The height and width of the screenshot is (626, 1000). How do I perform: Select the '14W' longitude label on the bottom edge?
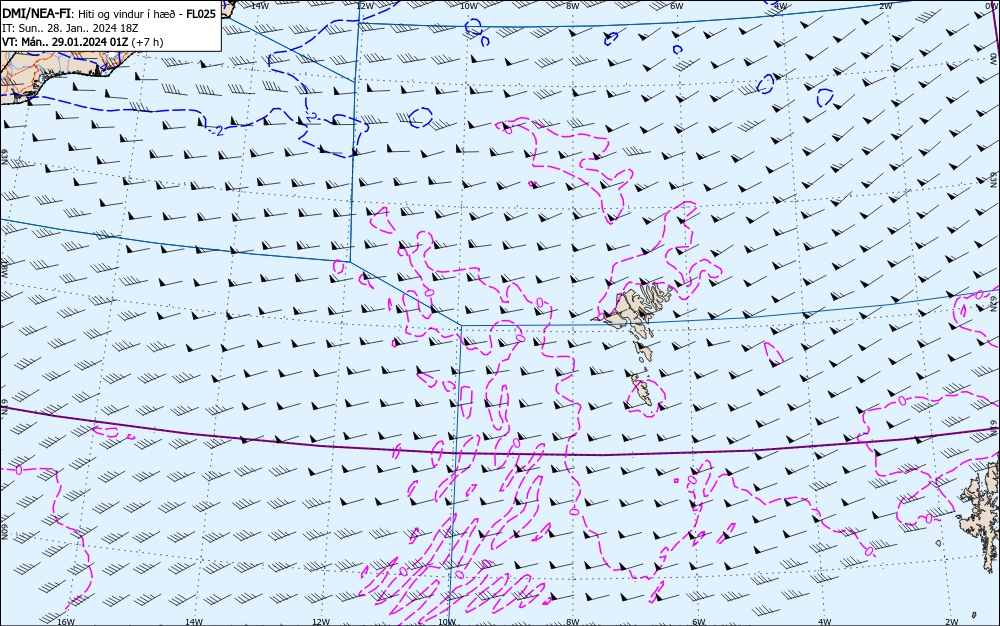pyautogui.click(x=194, y=622)
